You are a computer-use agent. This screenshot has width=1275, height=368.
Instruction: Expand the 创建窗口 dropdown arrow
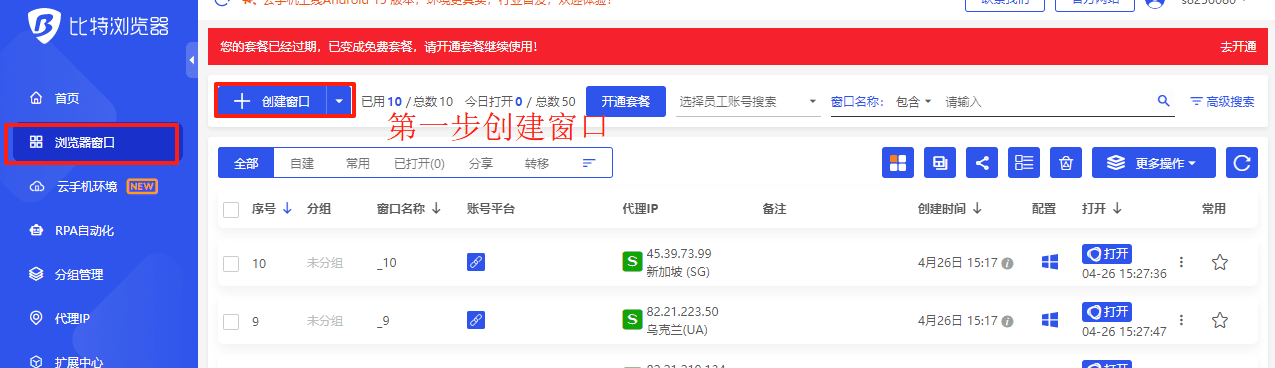(340, 101)
